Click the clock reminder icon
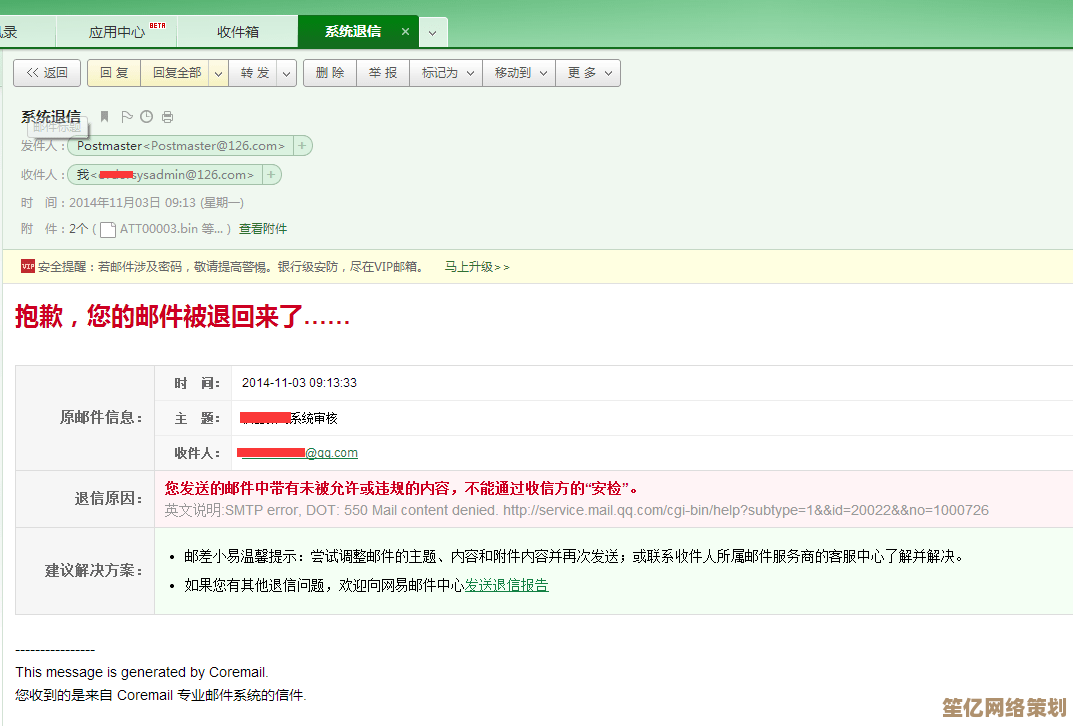This screenshot has width=1073, height=726. tap(147, 117)
